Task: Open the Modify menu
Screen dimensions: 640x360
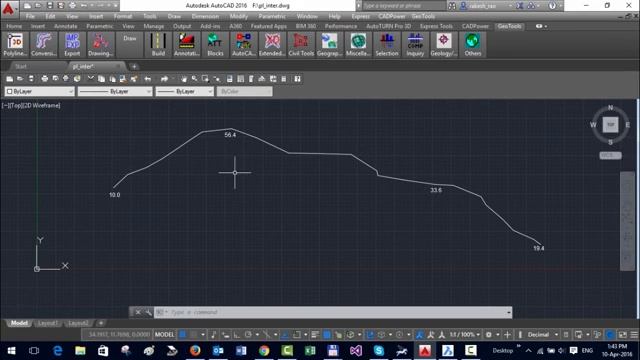Action: [238, 16]
